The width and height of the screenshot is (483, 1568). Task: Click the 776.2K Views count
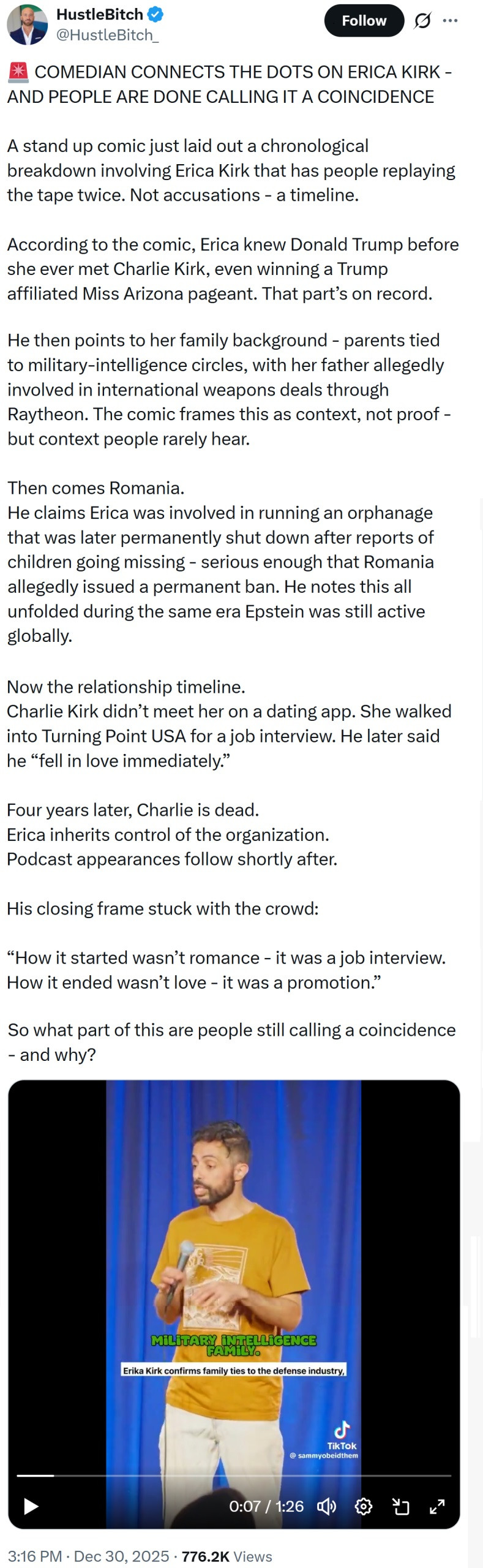[x=227, y=1556]
